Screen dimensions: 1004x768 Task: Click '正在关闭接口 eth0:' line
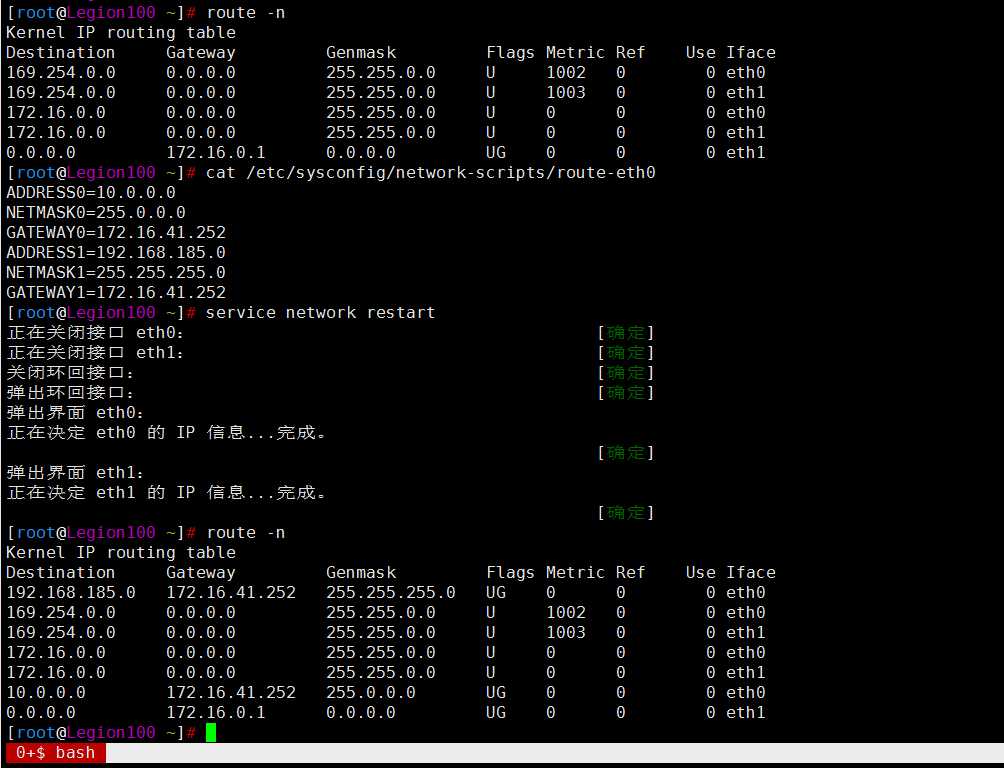tap(95, 332)
